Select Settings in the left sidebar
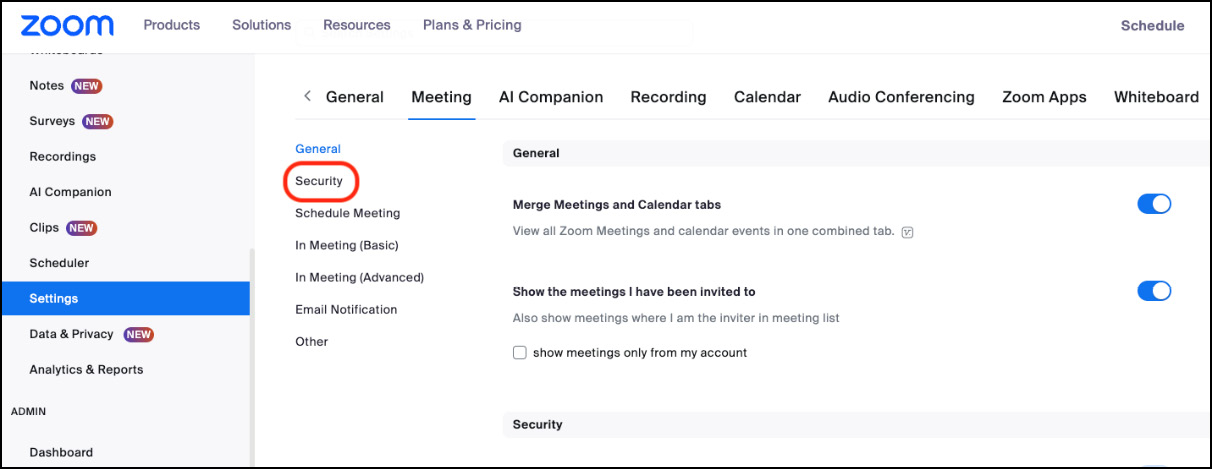 pos(54,298)
